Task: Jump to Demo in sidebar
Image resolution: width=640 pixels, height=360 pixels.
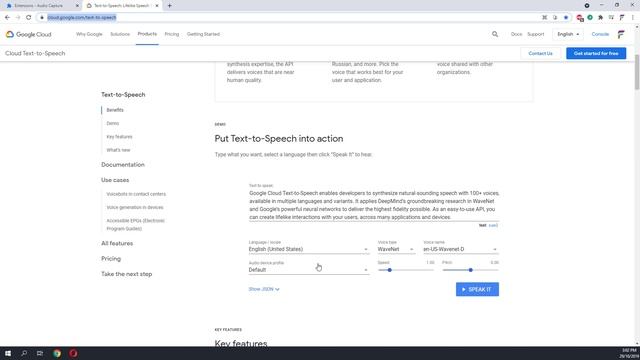Action: click(113, 123)
